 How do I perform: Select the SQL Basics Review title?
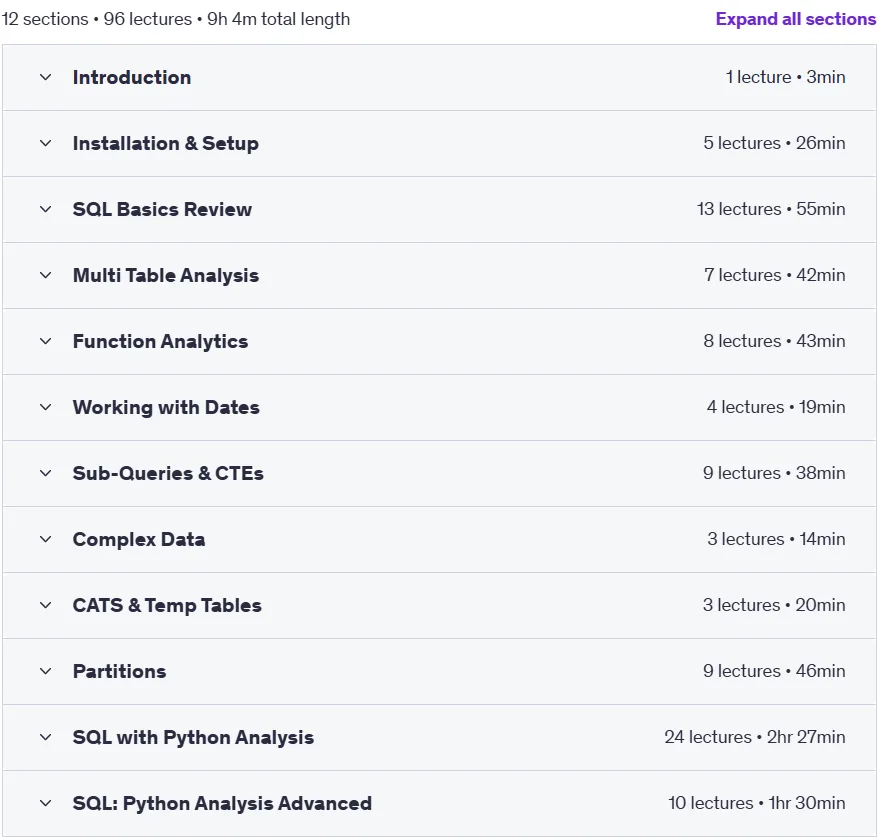[162, 209]
